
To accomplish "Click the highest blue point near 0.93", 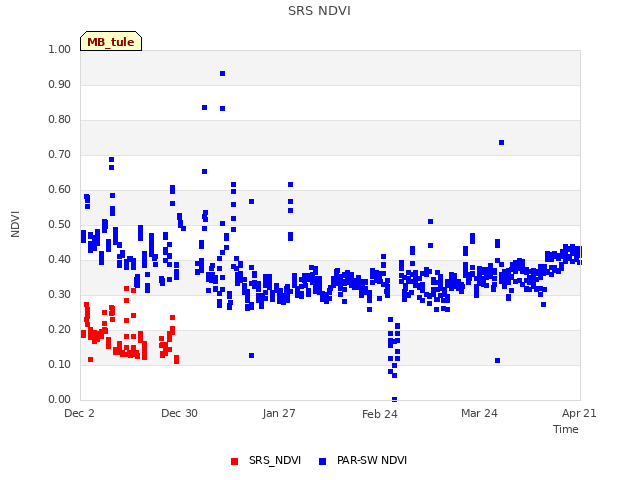I will [222, 73].
